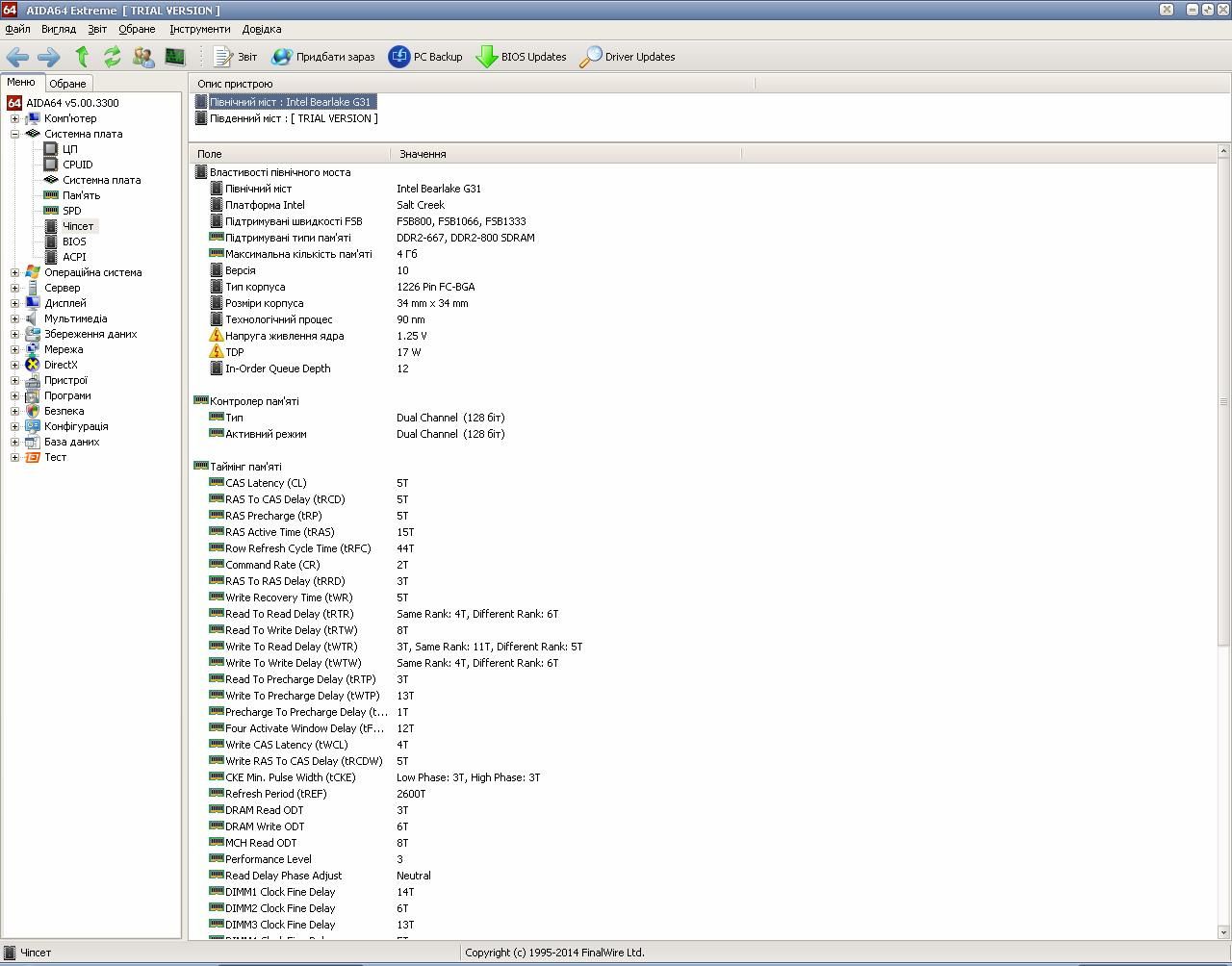Select the BIOS tree item
1232x966 pixels.
tap(74, 241)
